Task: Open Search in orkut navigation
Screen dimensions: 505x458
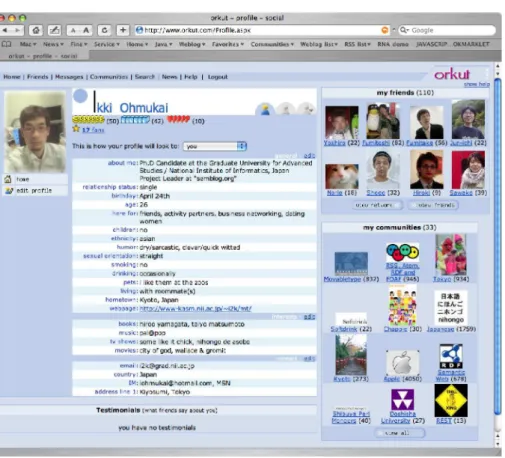Action: [145, 77]
